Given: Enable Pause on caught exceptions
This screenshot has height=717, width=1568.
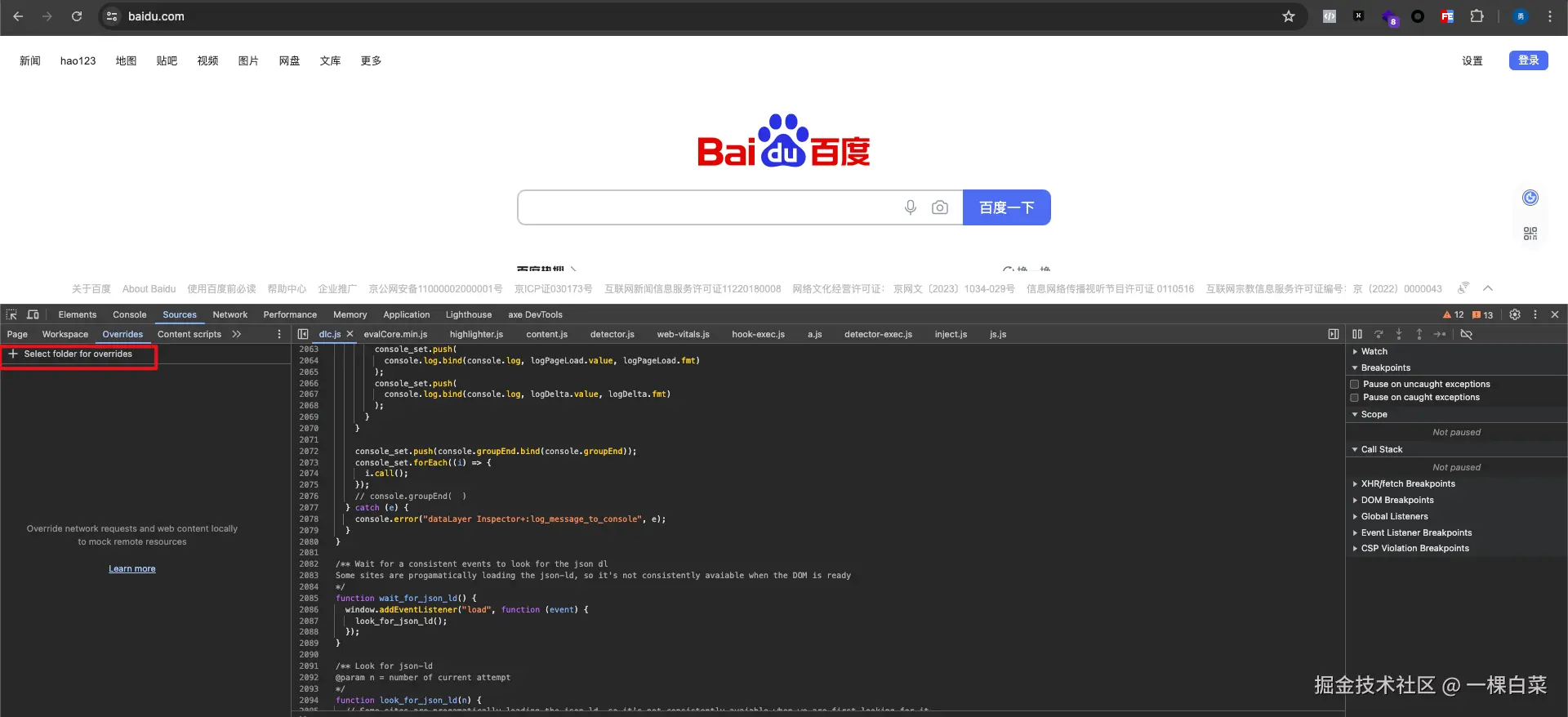Looking at the screenshot, I should click(1355, 398).
